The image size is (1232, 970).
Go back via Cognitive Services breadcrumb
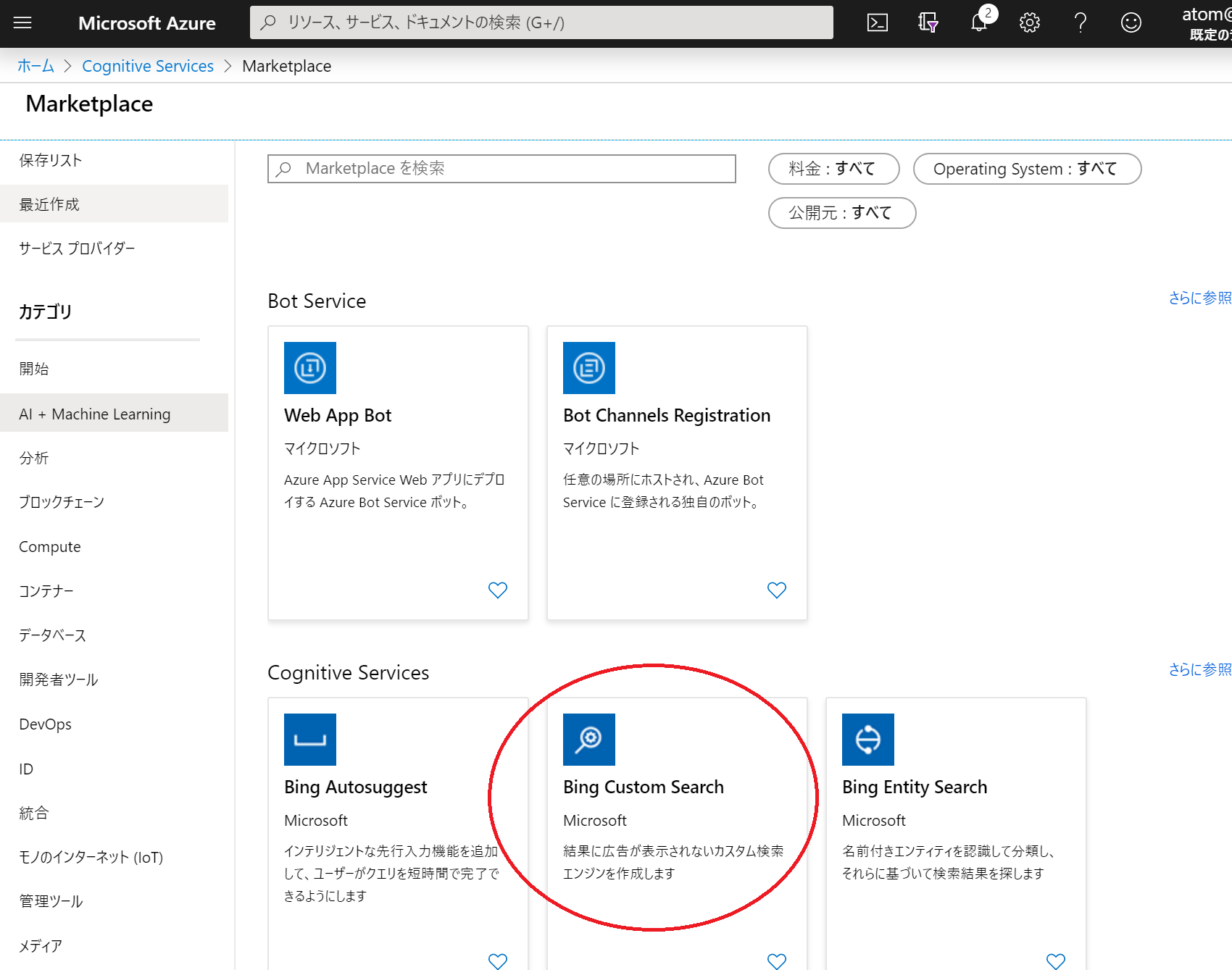(x=147, y=65)
